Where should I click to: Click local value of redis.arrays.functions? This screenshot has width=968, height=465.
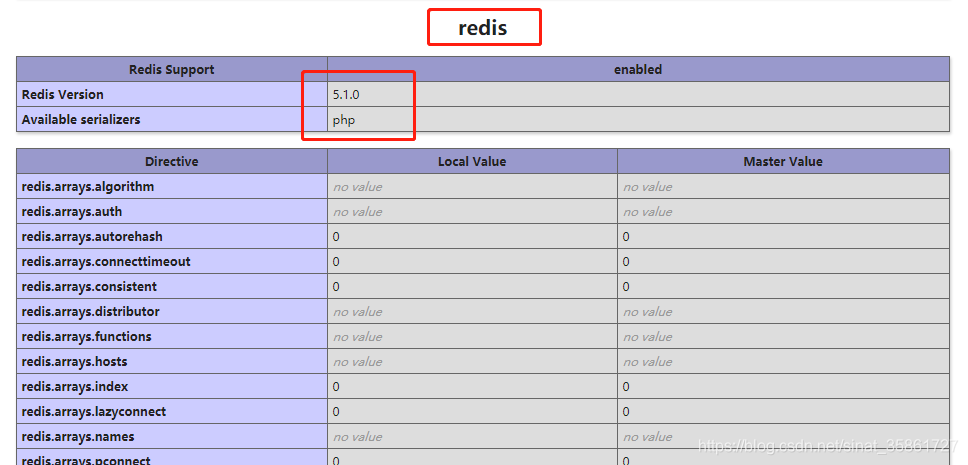click(x=357, y=337)
